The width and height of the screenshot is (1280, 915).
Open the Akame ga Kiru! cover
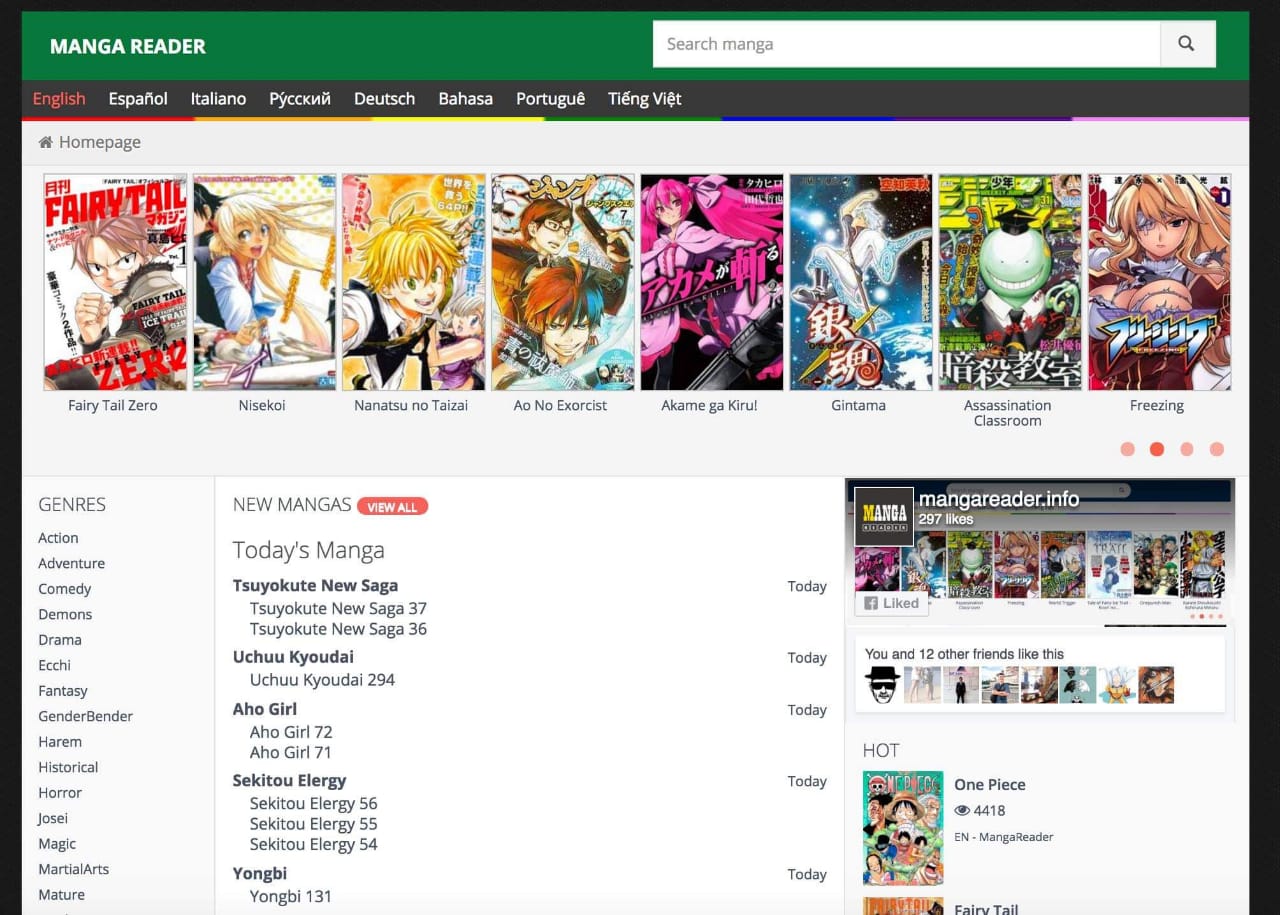[x=711, y=282]
